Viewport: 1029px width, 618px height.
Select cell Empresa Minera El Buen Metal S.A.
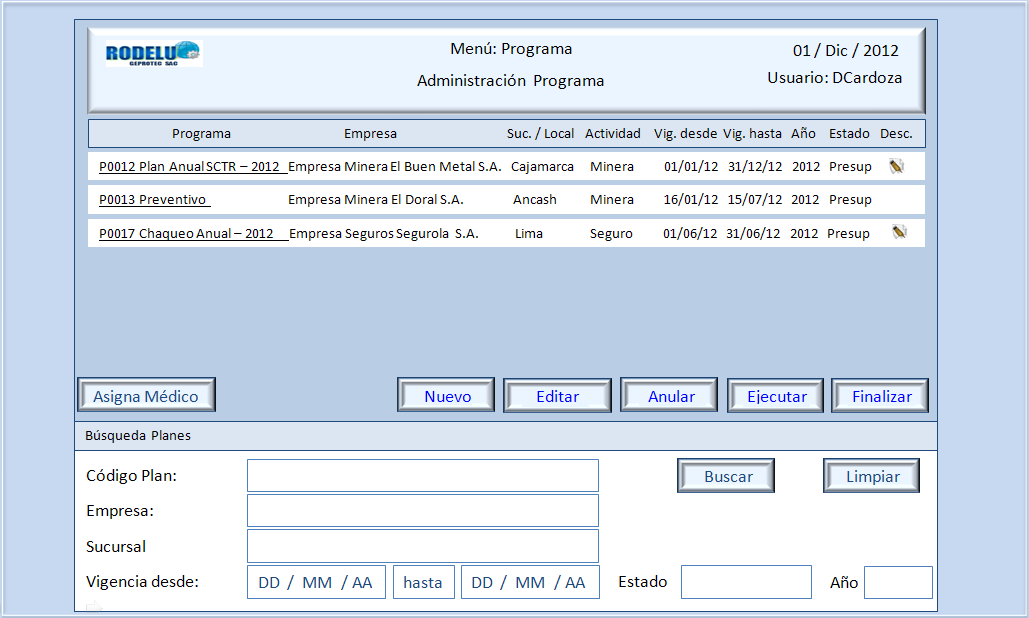(x=394, y=167)
